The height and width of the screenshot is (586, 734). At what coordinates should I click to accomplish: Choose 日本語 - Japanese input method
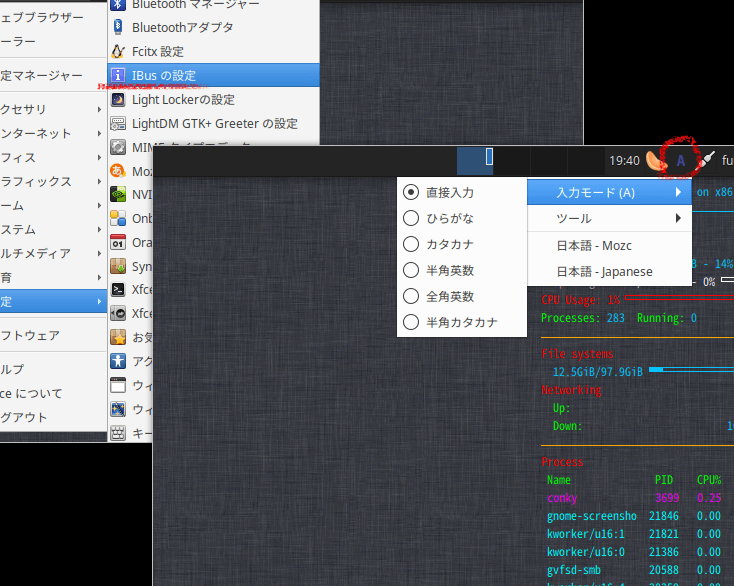point(609,271)
